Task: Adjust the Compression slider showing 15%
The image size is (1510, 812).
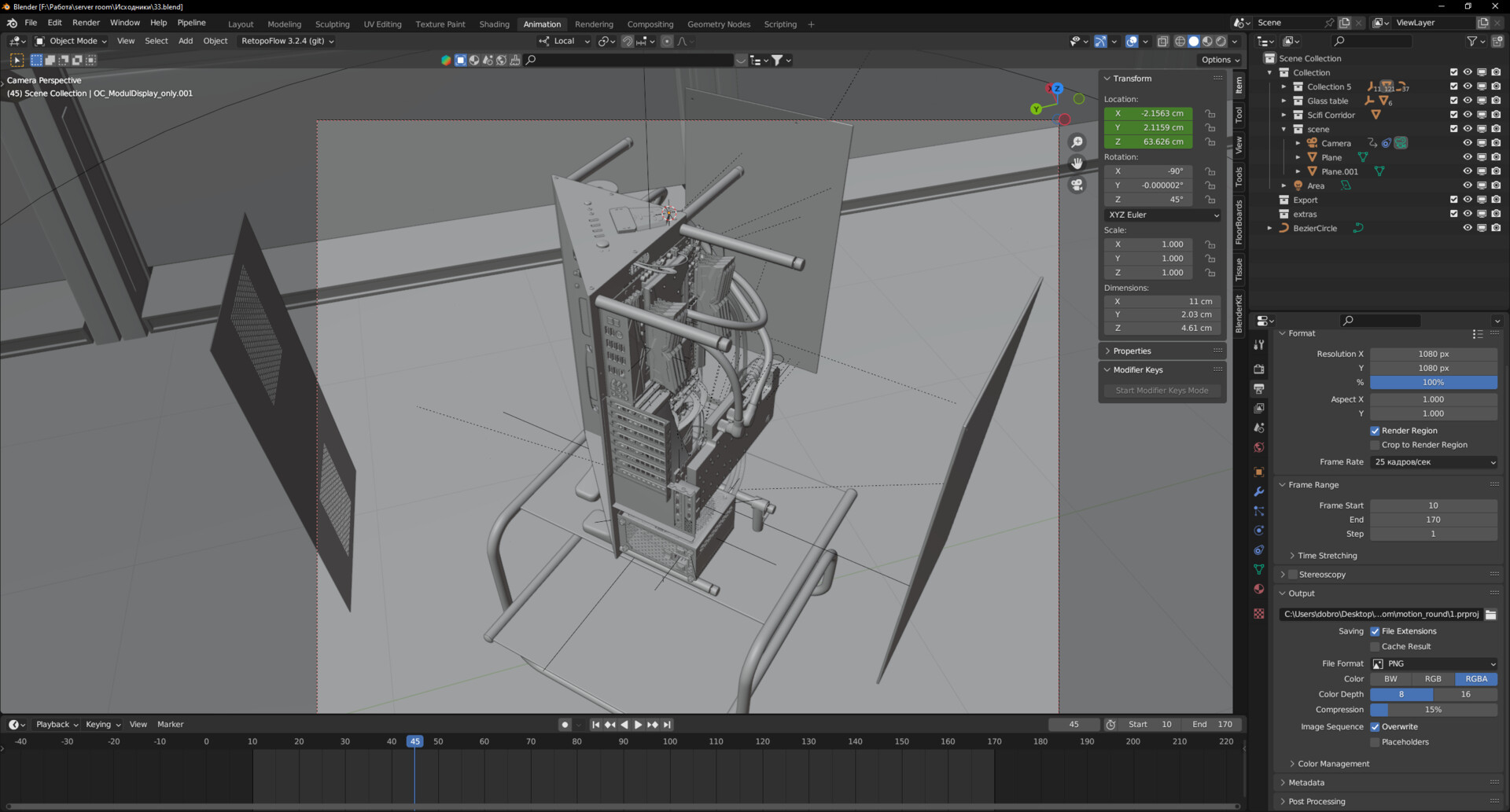Action: pyautogui.click(x=1434, y=710)
